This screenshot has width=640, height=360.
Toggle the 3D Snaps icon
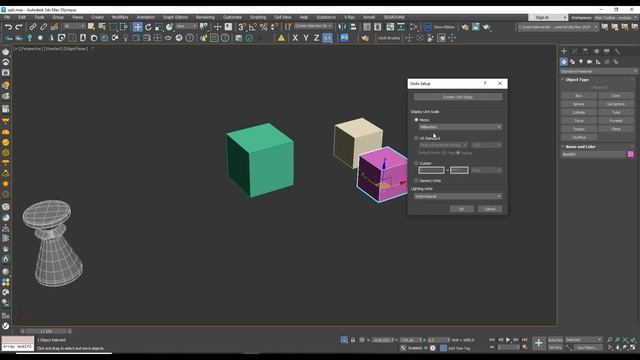coord(242,27)
